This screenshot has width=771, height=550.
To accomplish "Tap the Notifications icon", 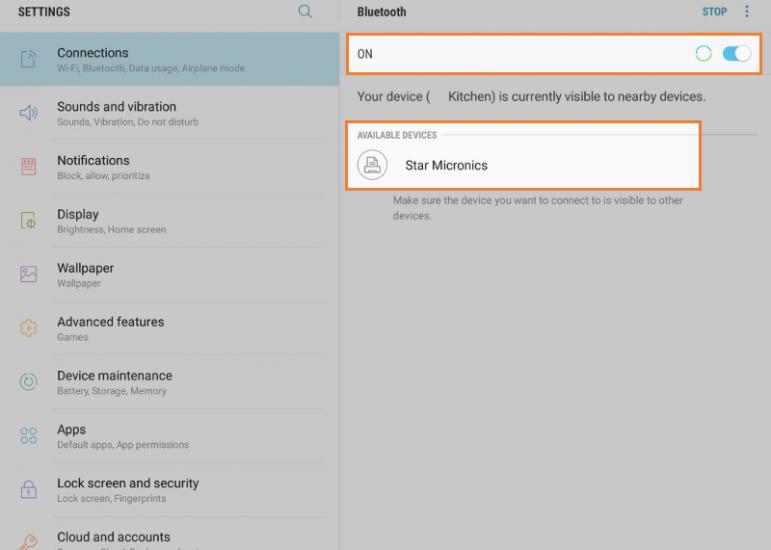I will 29,167.
